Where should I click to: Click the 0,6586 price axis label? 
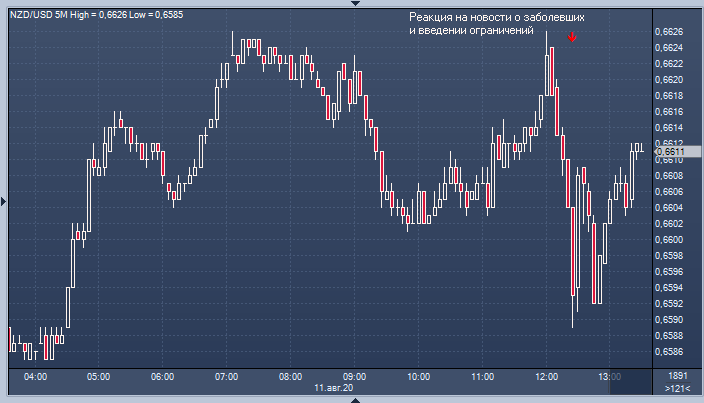[x=668, y=352]
